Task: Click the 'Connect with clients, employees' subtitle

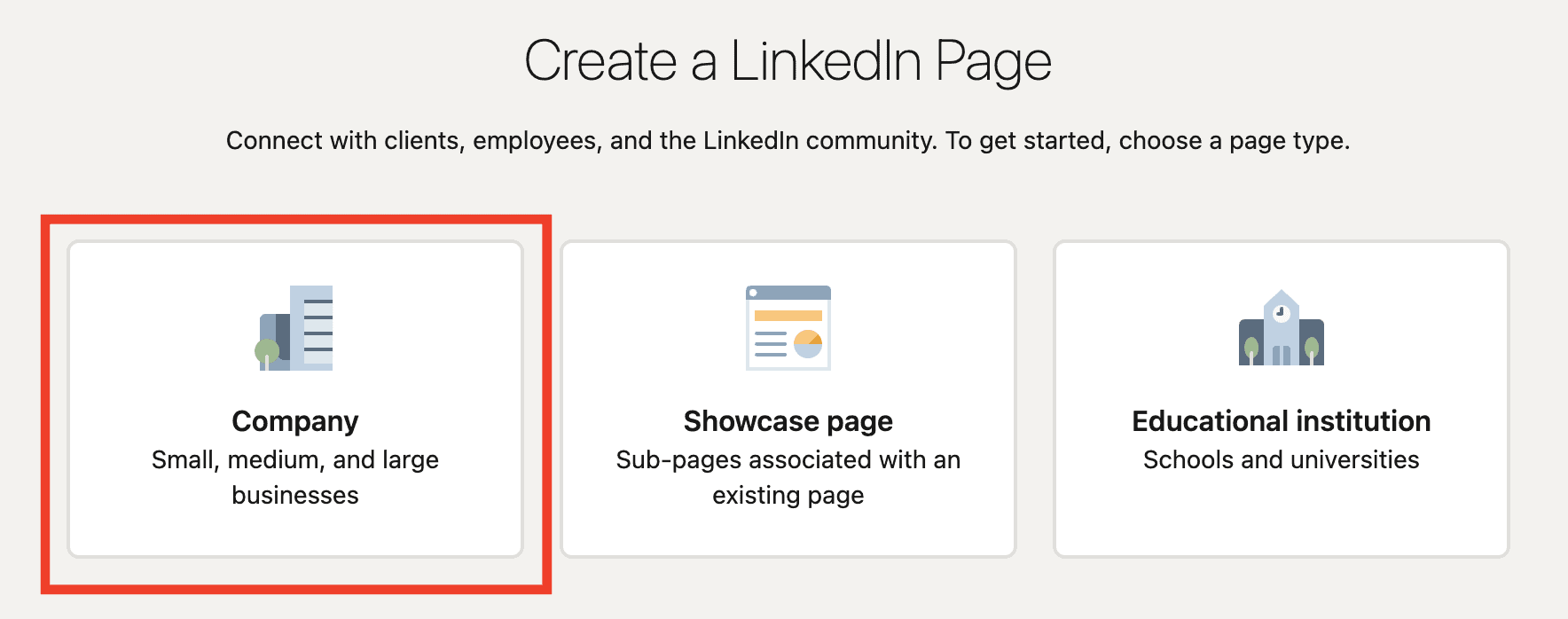Action: coord(788,140)
